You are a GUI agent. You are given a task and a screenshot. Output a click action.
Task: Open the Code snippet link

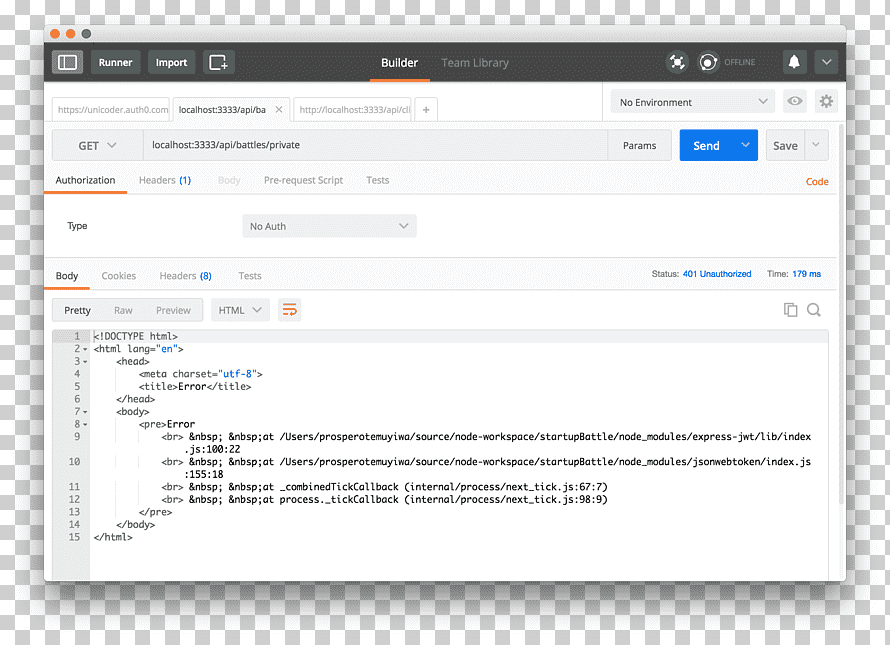(817, 182)
